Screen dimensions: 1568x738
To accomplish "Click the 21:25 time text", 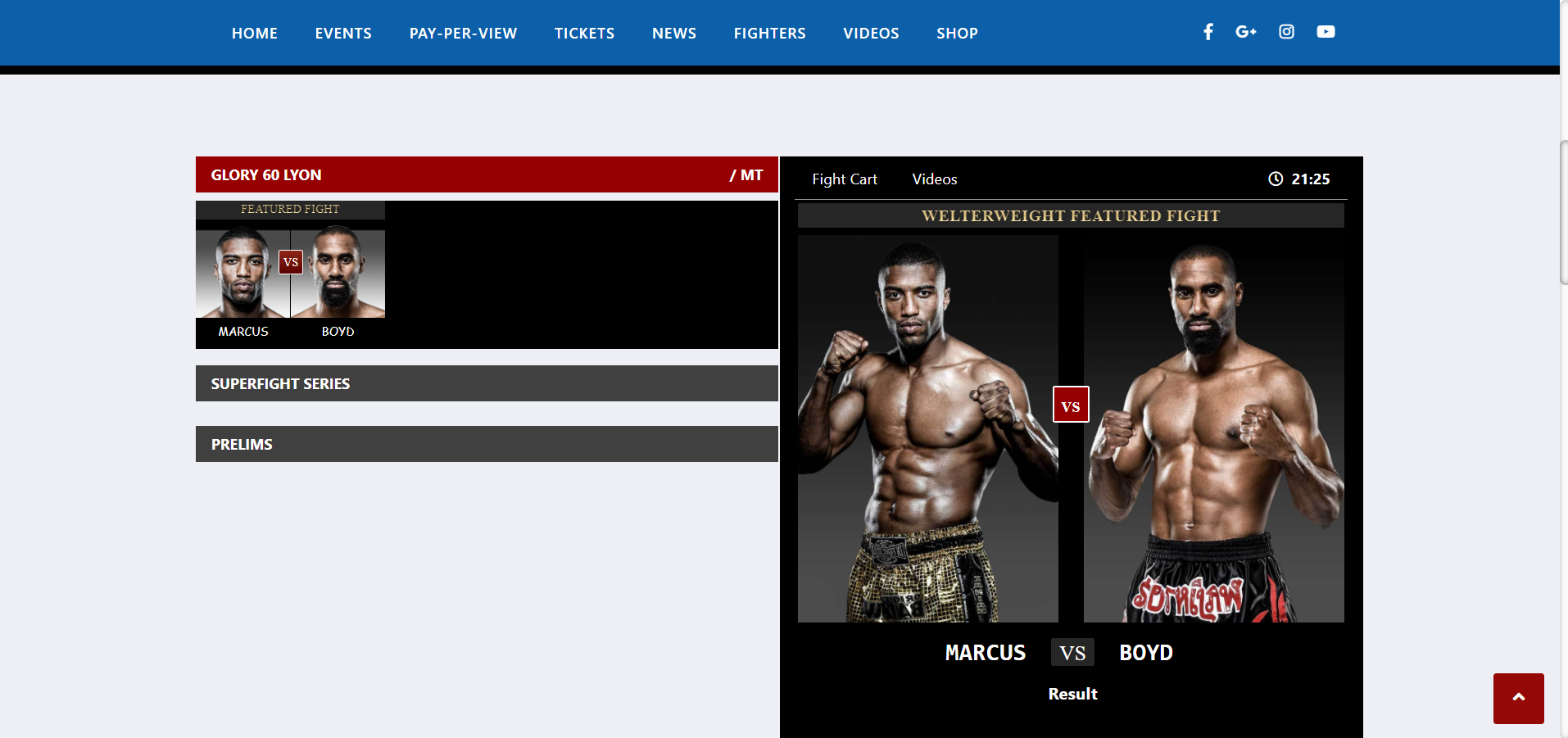I will coord(1311,179).
